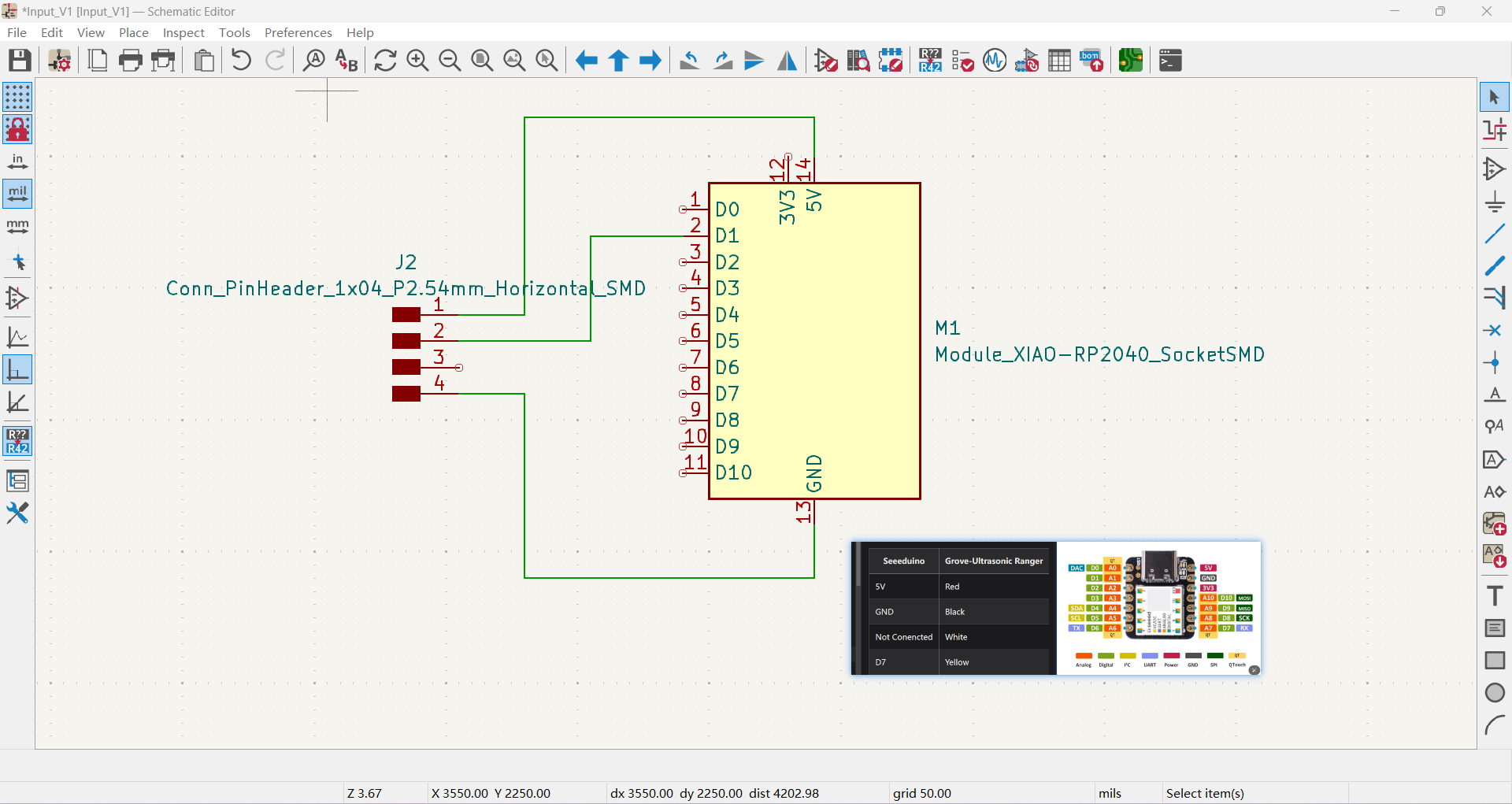Open Page Settings icon
The width and height of the screenshot is (1512, 804).
coord(98,61)
